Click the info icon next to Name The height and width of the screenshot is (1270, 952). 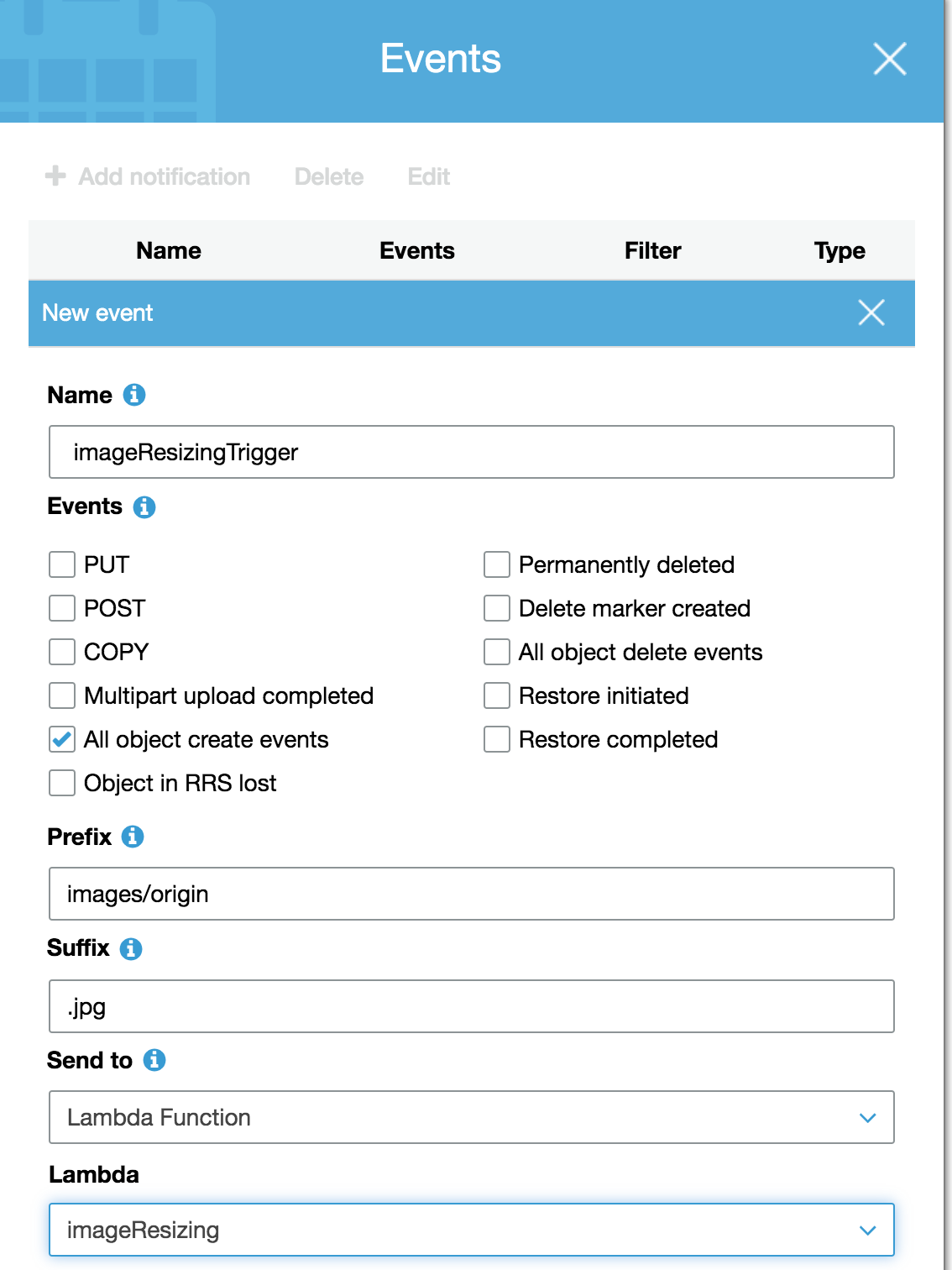134,395
